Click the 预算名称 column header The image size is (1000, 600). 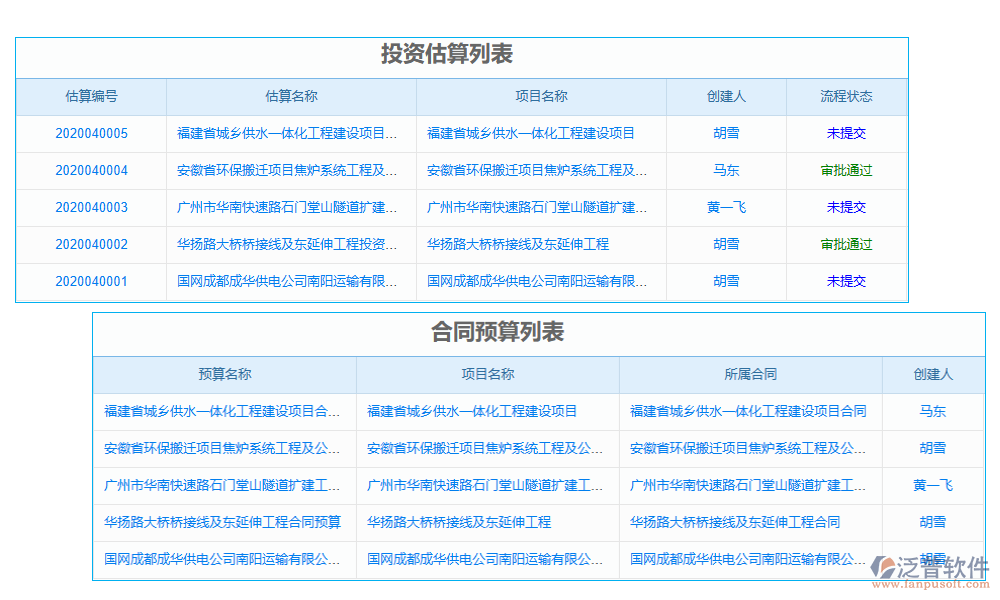225,375
